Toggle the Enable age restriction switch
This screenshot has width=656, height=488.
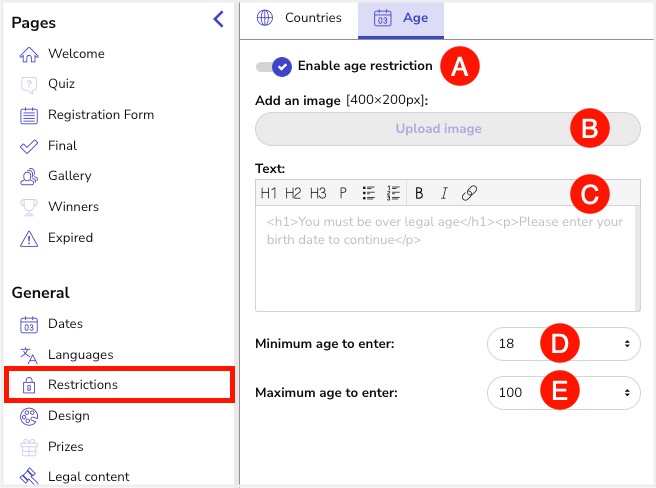tap(274, 67)
